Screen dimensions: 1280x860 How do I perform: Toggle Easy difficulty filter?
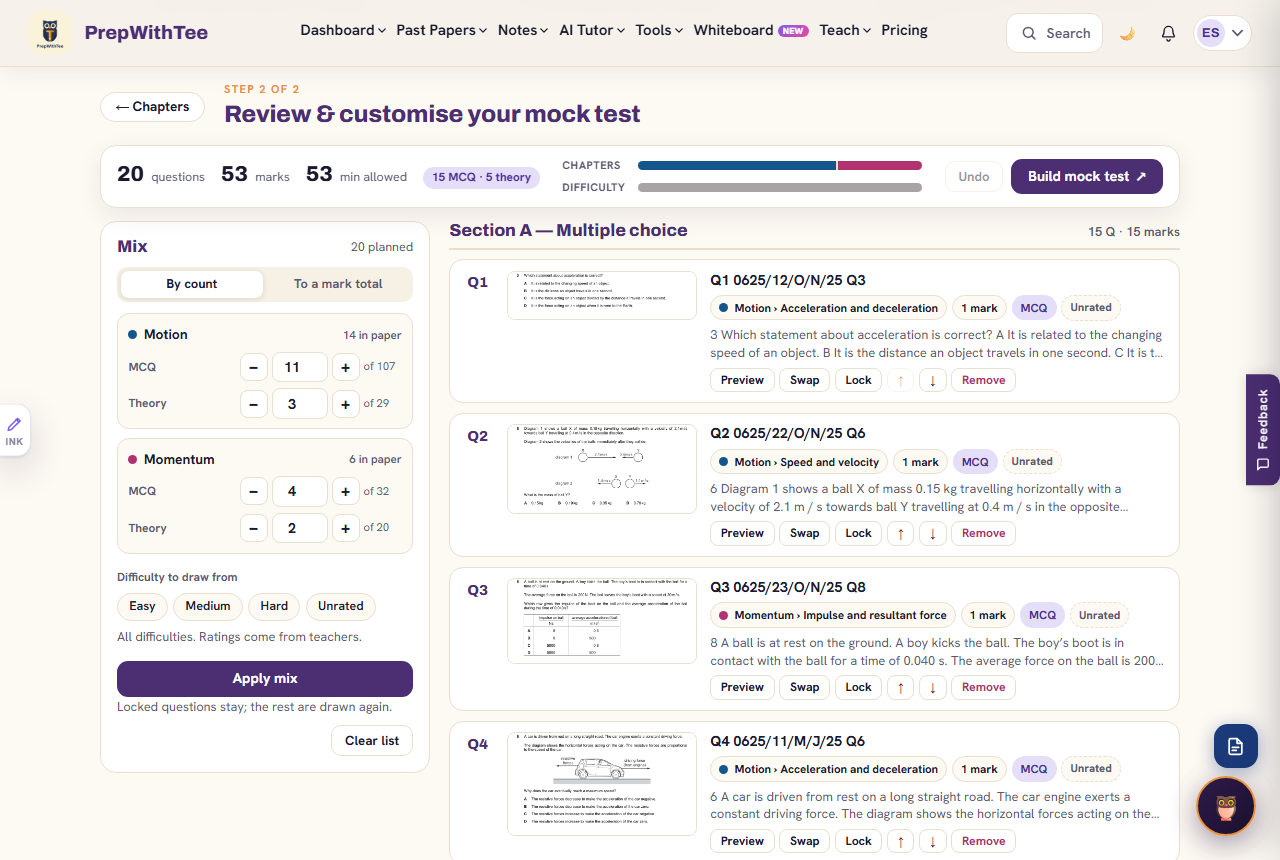(x=142, y=606)
